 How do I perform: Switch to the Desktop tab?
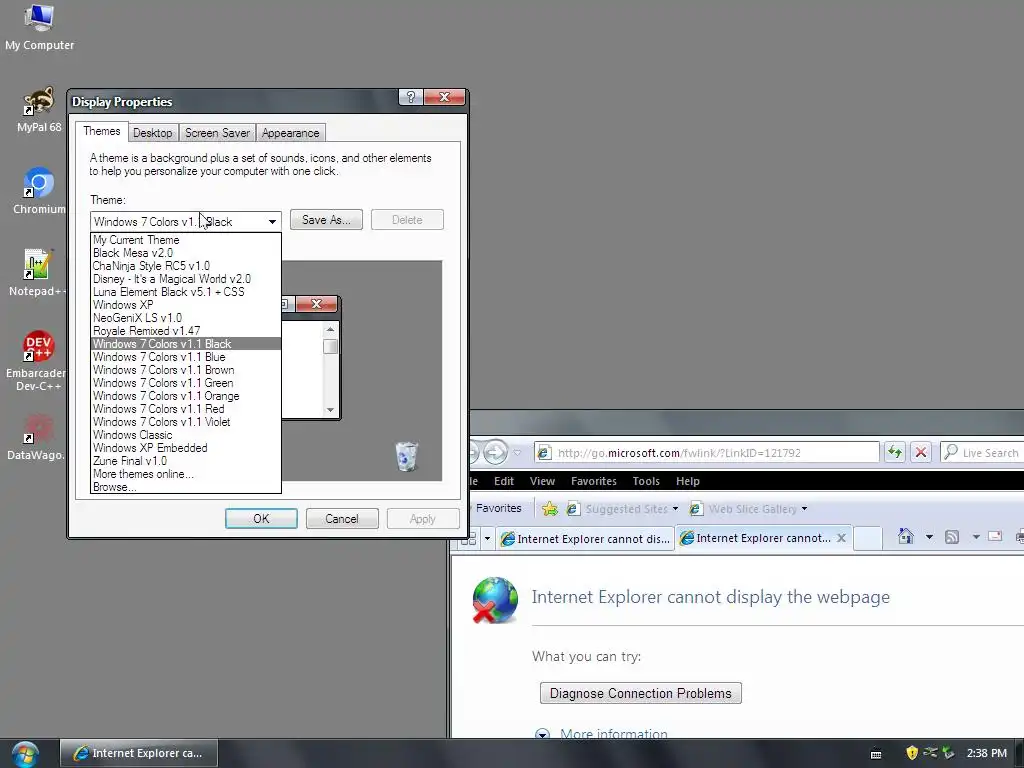152,133
